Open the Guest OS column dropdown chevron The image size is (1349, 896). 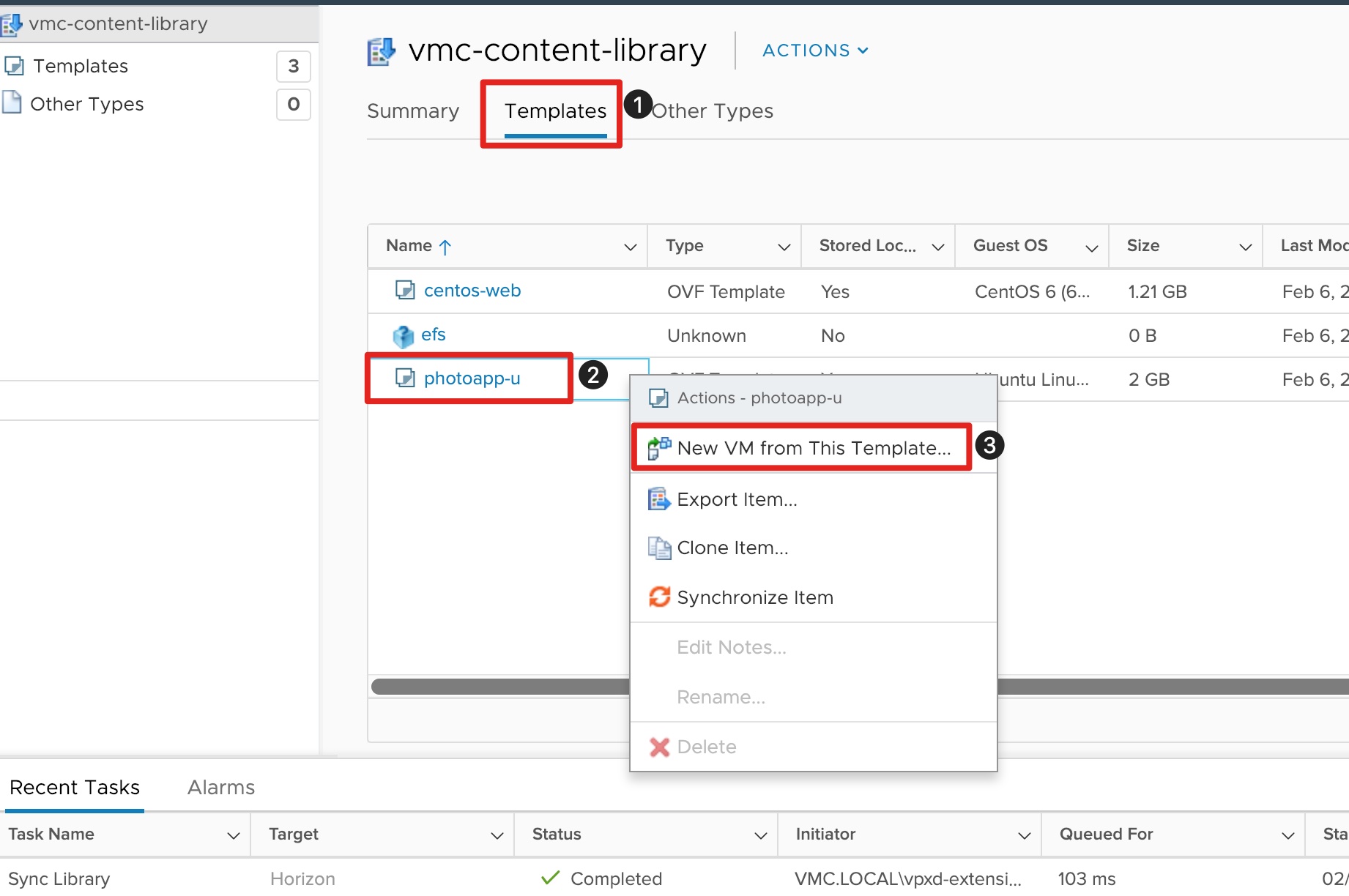(1091, 248)
